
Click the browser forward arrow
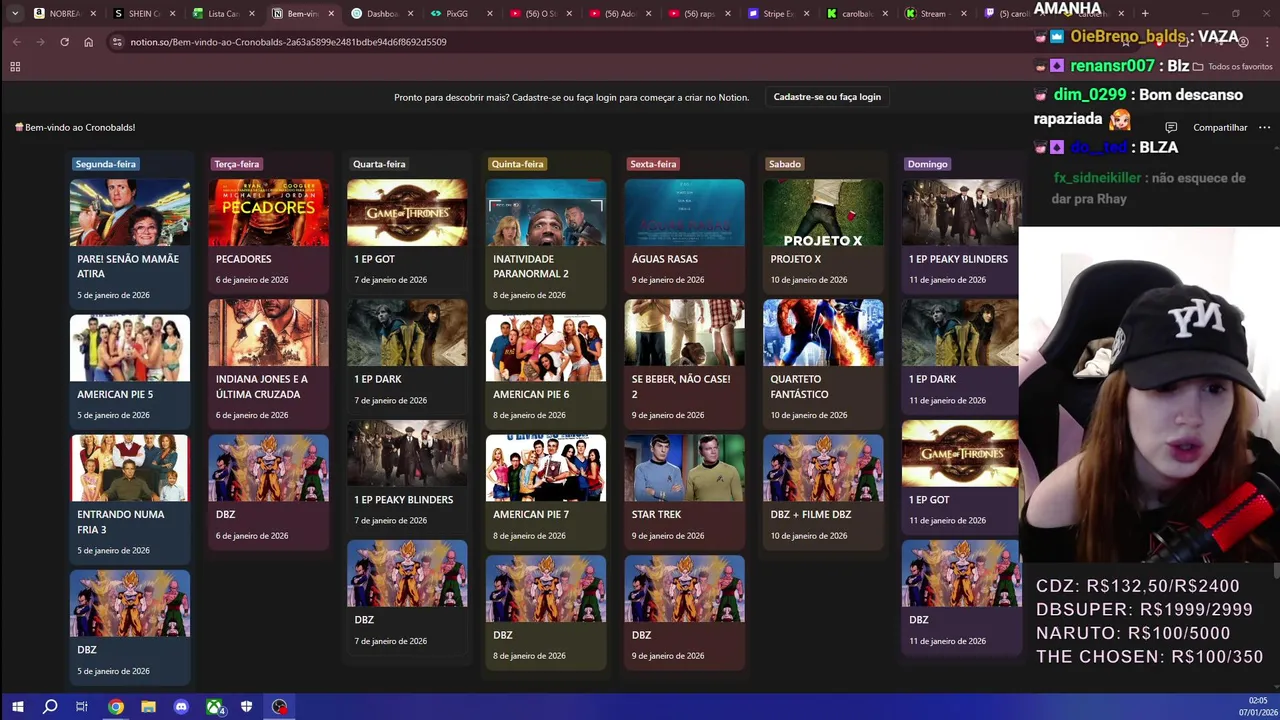click(x=40, y=42)
